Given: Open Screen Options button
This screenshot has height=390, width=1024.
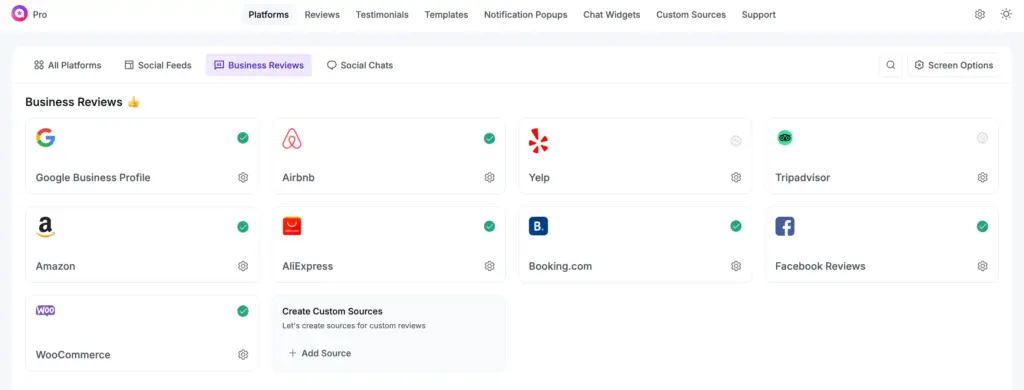Looking at the screenshot, I should [953, 65].
